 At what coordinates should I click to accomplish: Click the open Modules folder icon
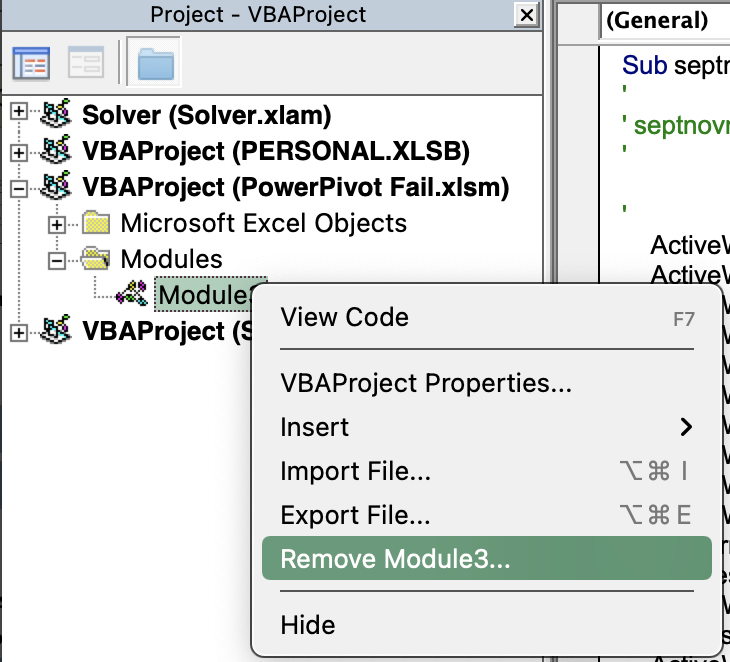(95, 258)
